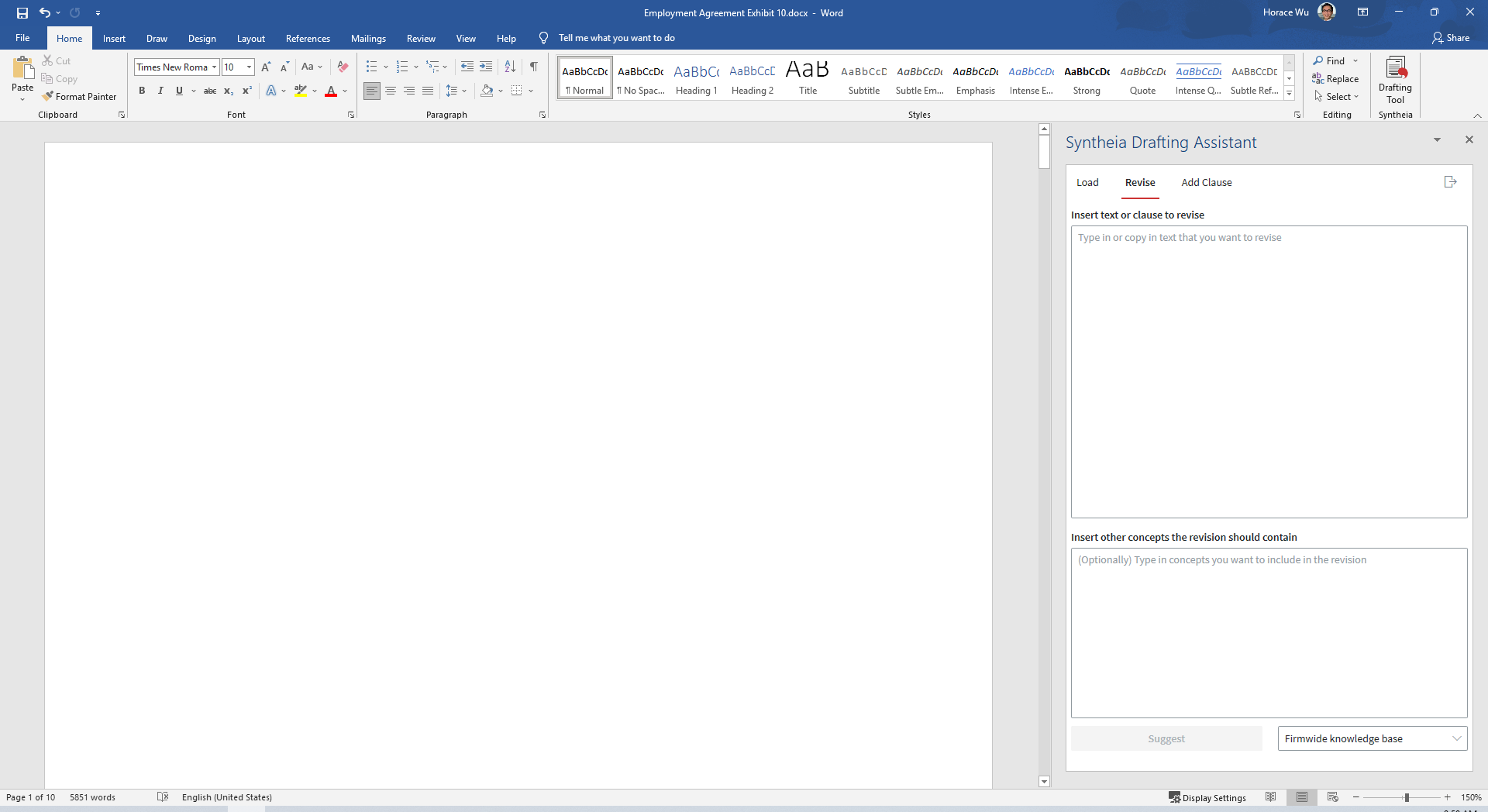This screenshot has width=1488, height=812.
Task: Click the Sort paragraph icon
Action: click(510, 67)
